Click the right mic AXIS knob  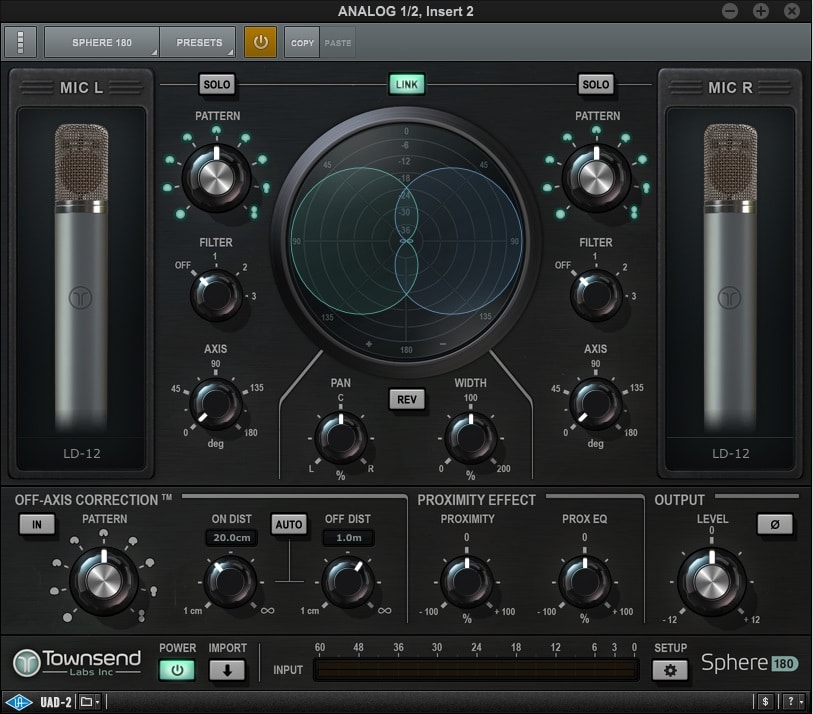pos(596,404)
